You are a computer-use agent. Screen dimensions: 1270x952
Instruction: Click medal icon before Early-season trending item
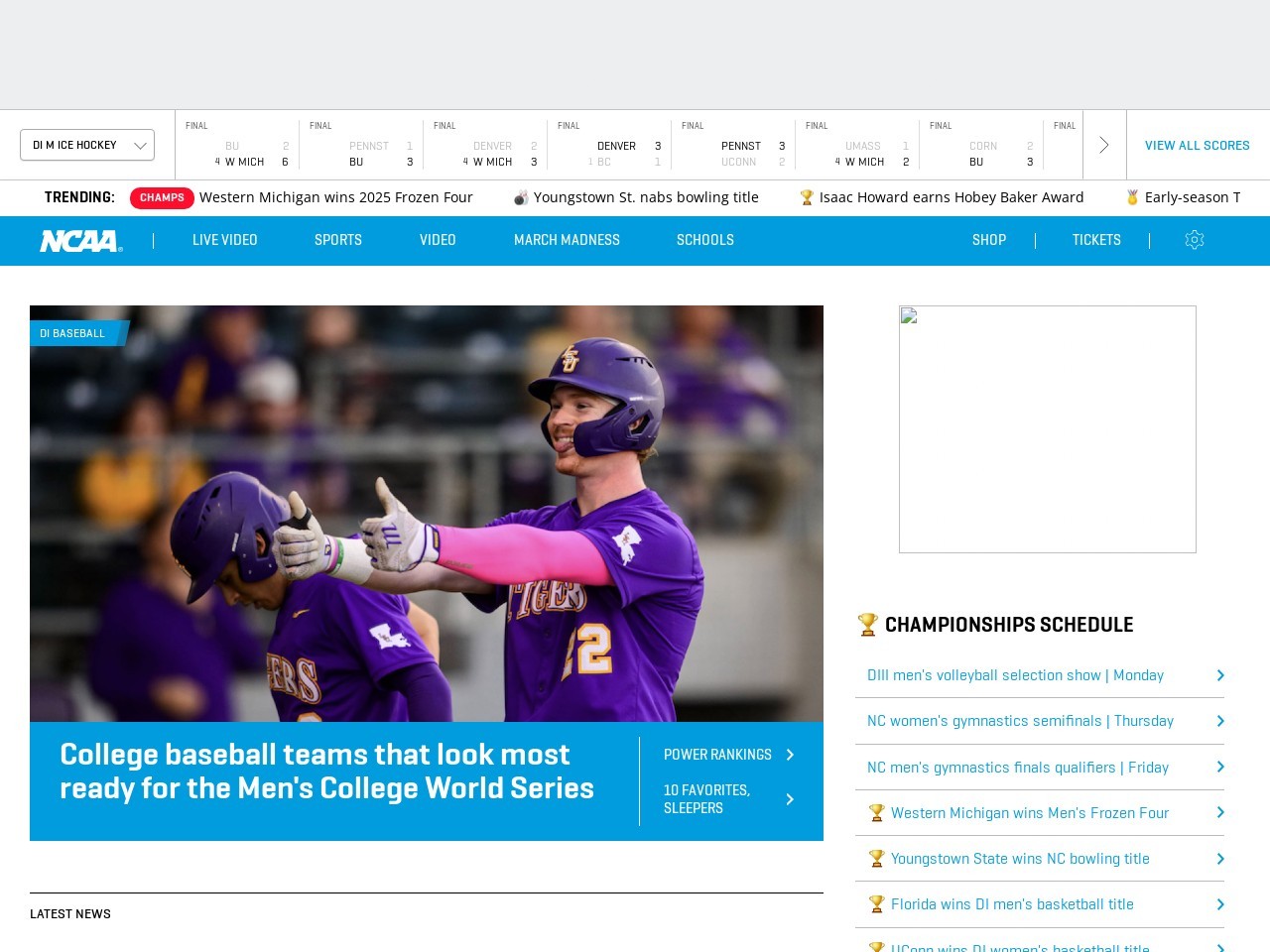tap(1132, 197)
